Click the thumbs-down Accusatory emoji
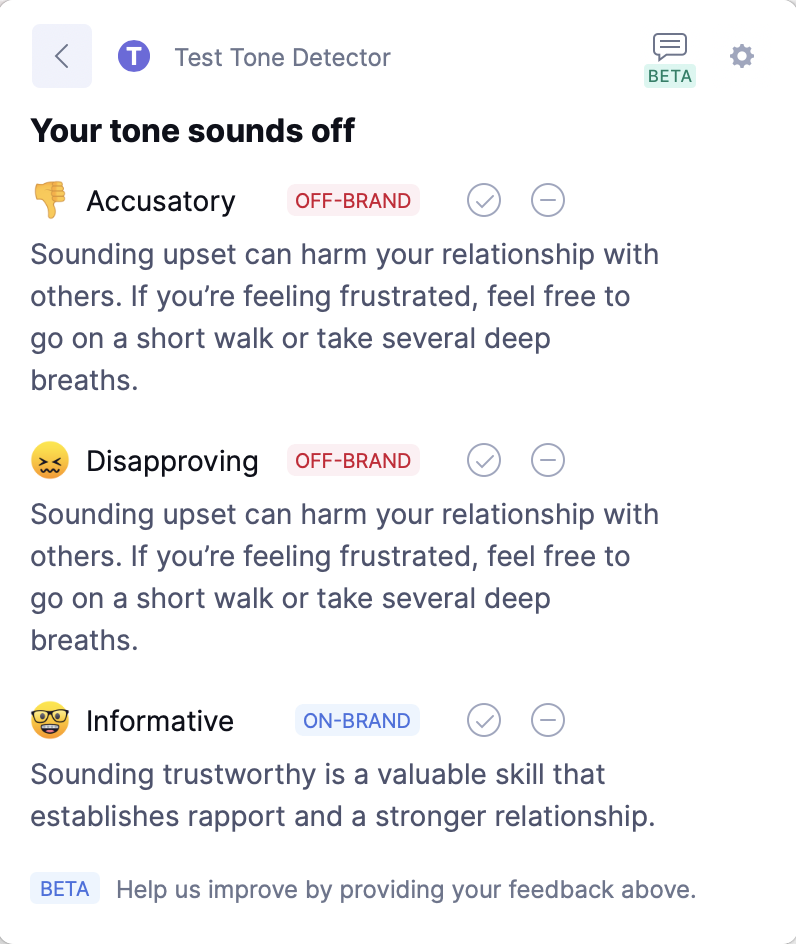 49,200
